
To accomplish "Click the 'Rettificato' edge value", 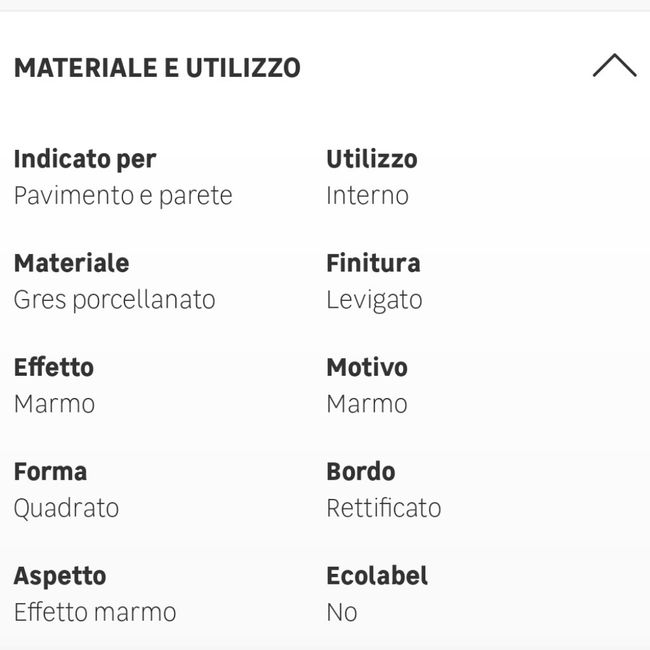I will coord(383,507).
